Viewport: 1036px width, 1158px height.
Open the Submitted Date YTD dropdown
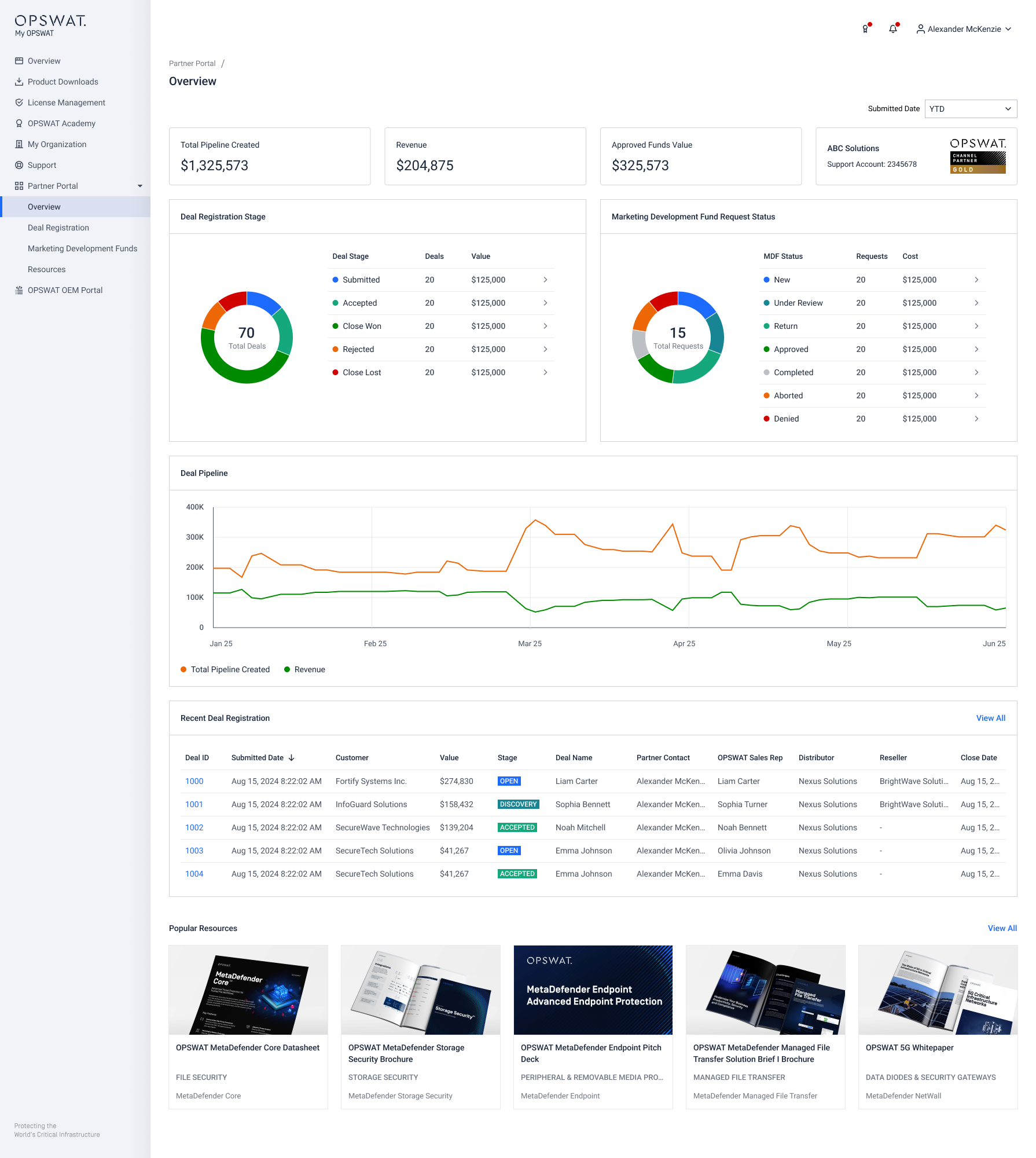click(x=971, y=109)
